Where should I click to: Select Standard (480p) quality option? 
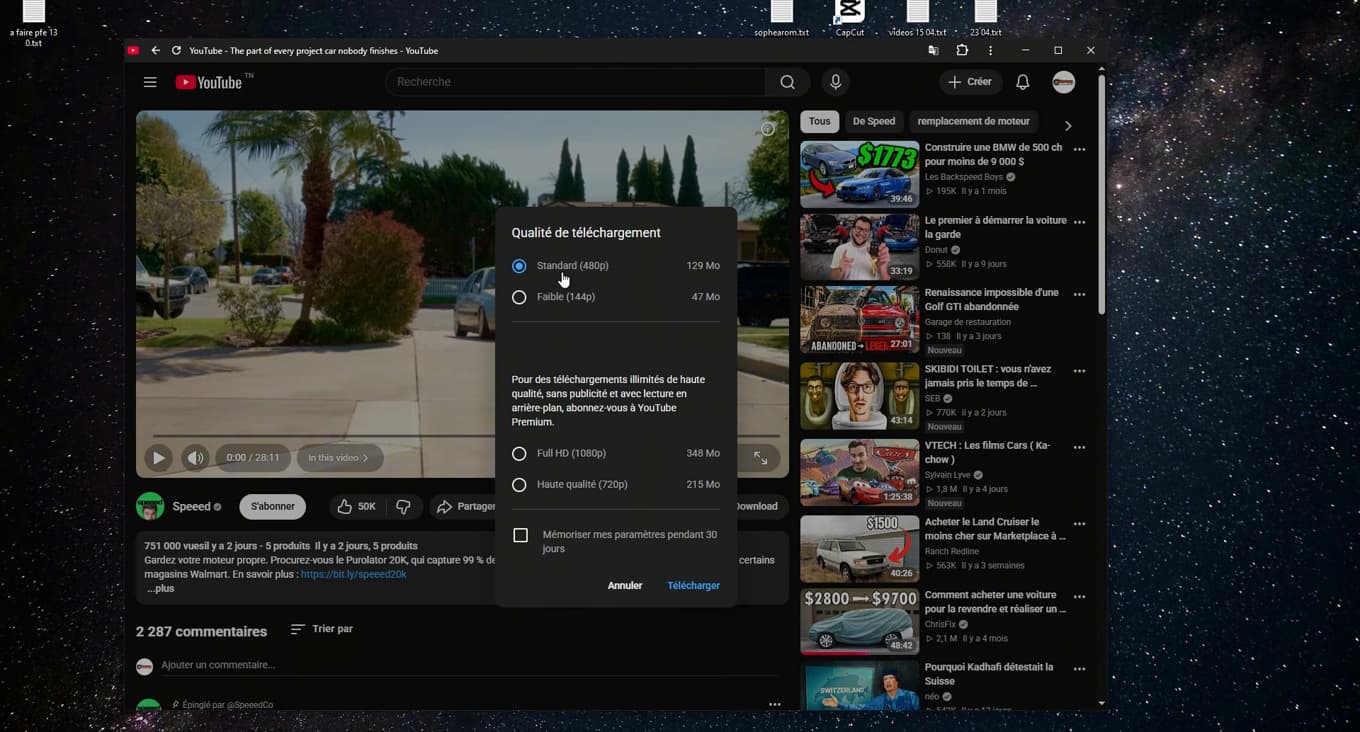(519, 266)
